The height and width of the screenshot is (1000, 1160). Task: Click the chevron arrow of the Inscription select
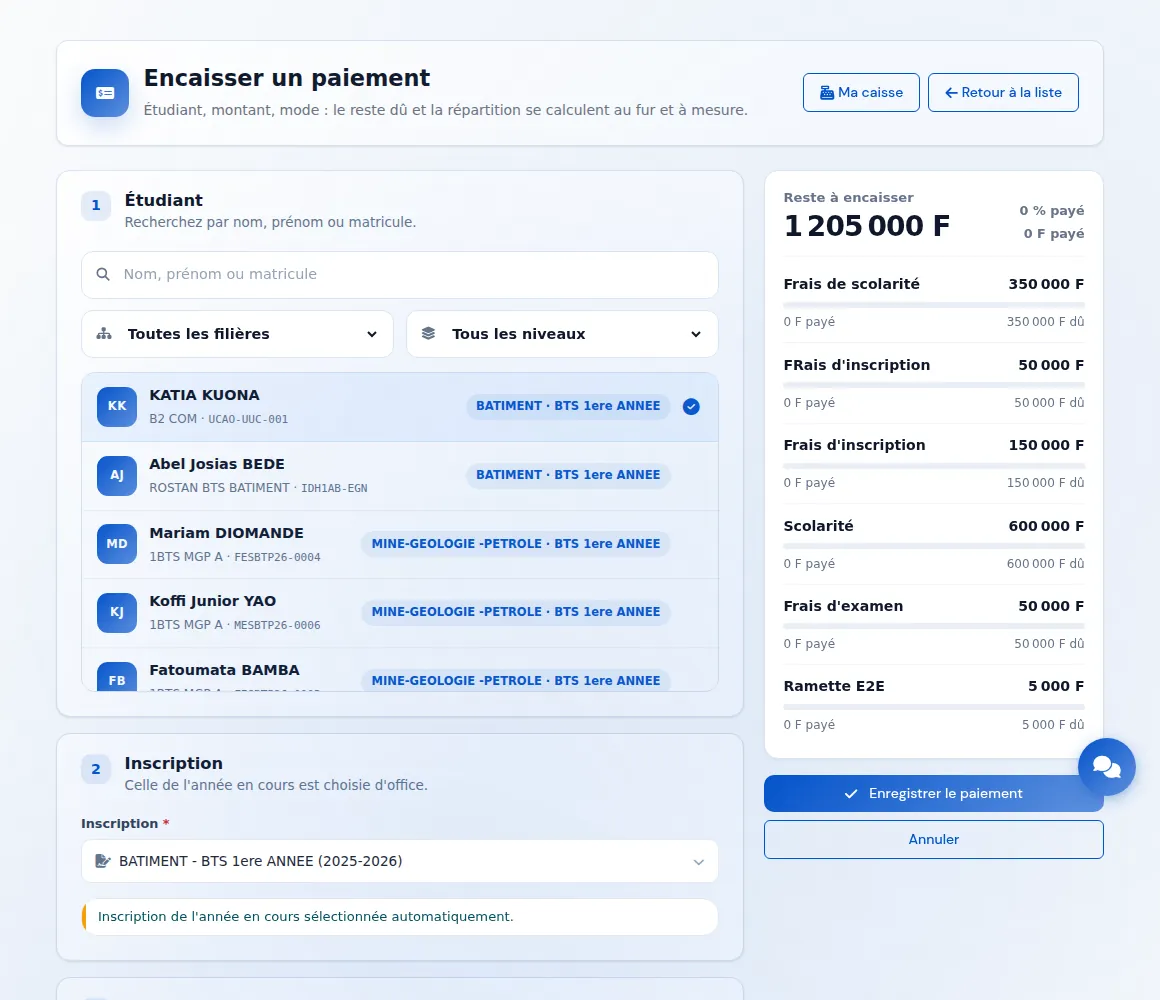tap(698, 862)
